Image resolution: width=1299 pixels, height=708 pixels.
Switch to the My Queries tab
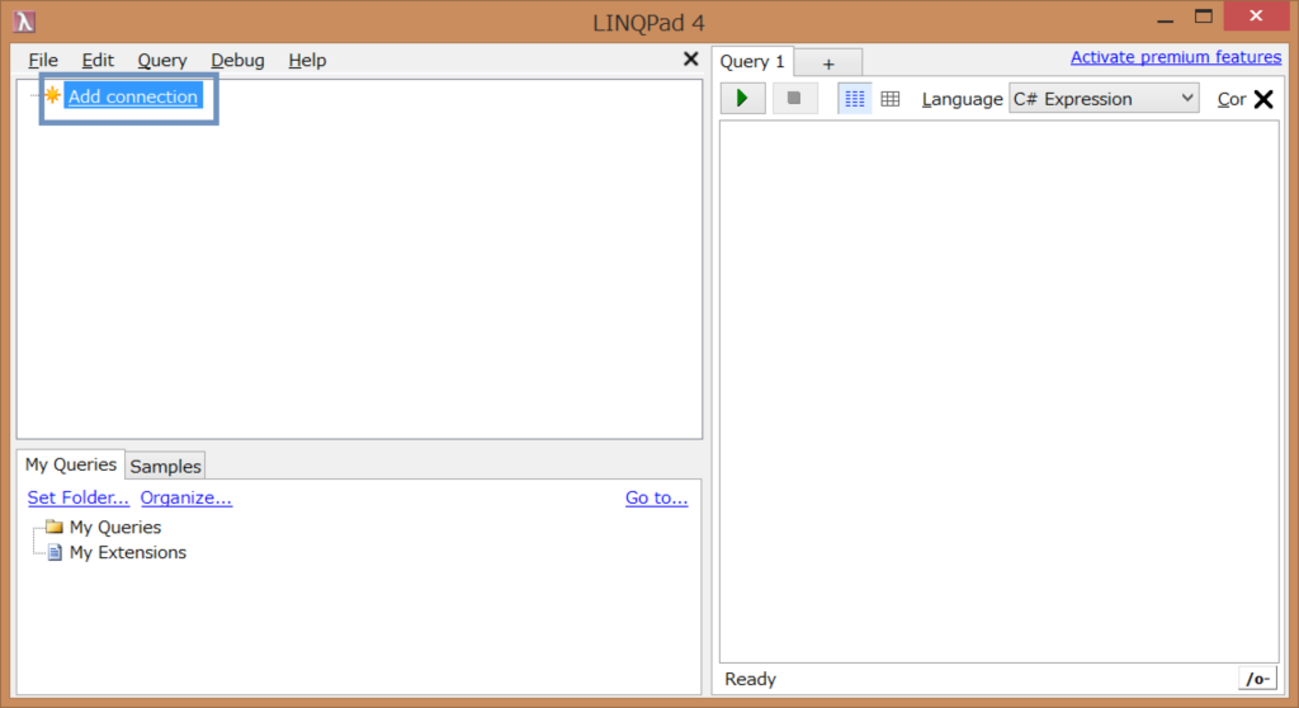point(71,464)
